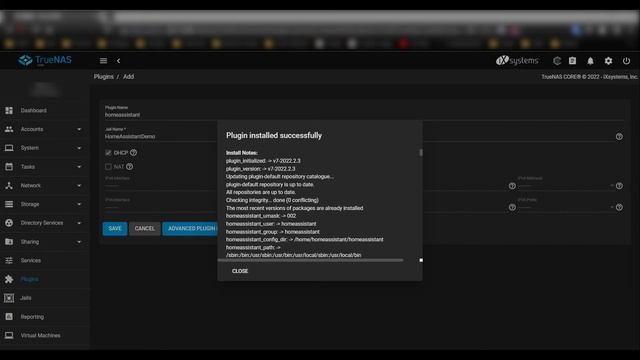Click the Directory Services icon
The height and width of the screenshot is (360, 640).
pos(9,223)
